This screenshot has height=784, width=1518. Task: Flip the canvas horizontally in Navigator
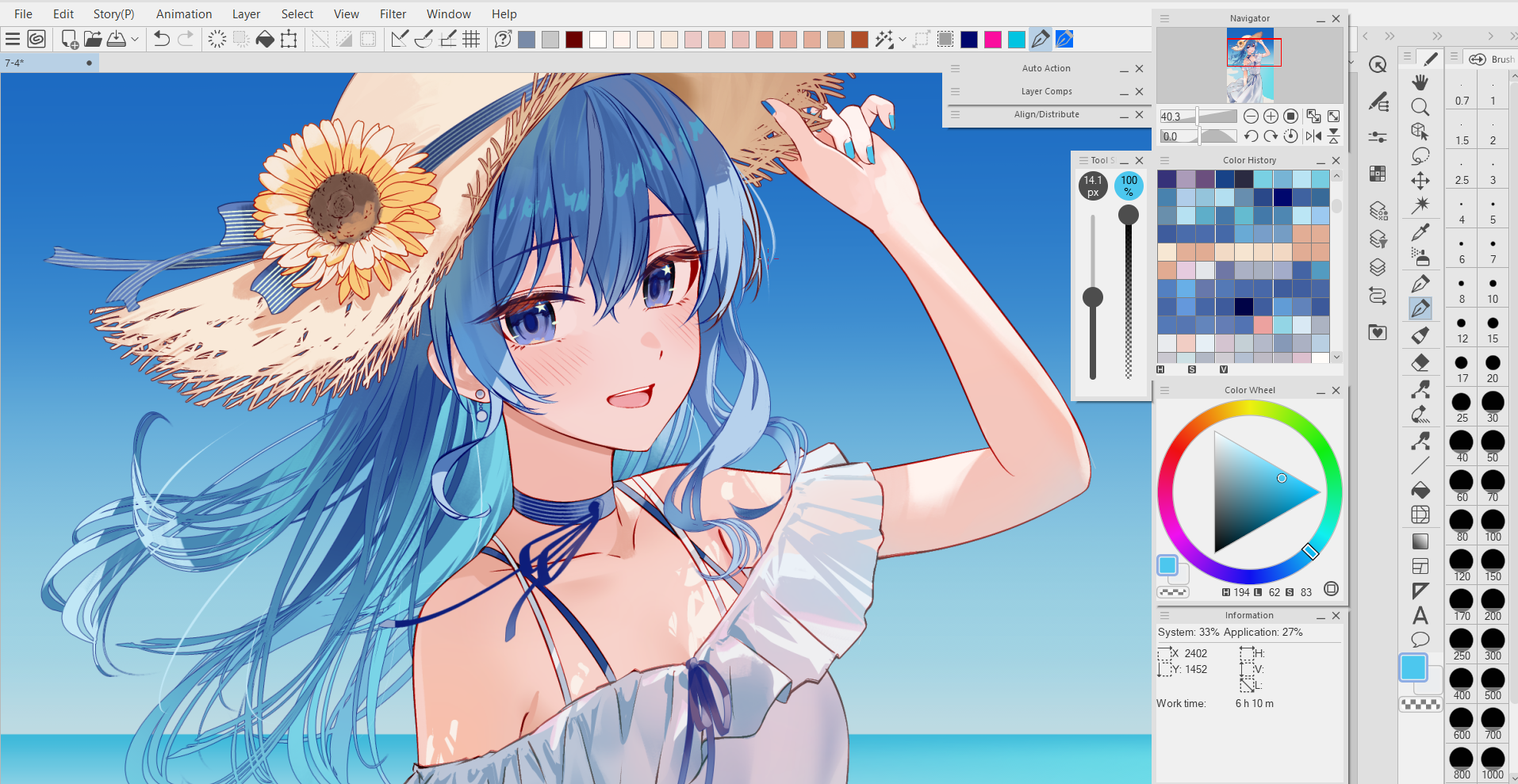(x=1313, y=136)
